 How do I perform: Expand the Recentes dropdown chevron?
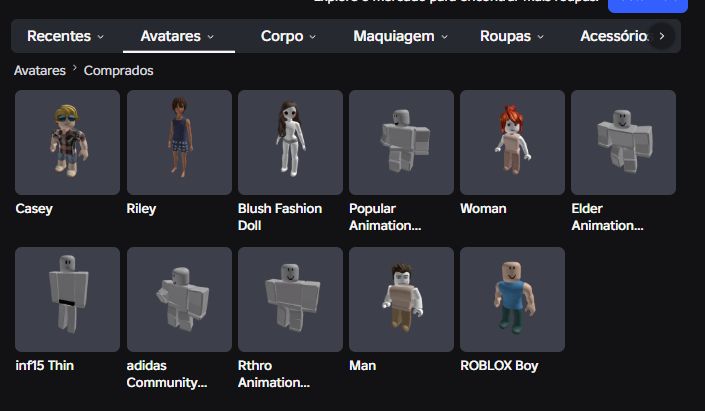(101, 37)
